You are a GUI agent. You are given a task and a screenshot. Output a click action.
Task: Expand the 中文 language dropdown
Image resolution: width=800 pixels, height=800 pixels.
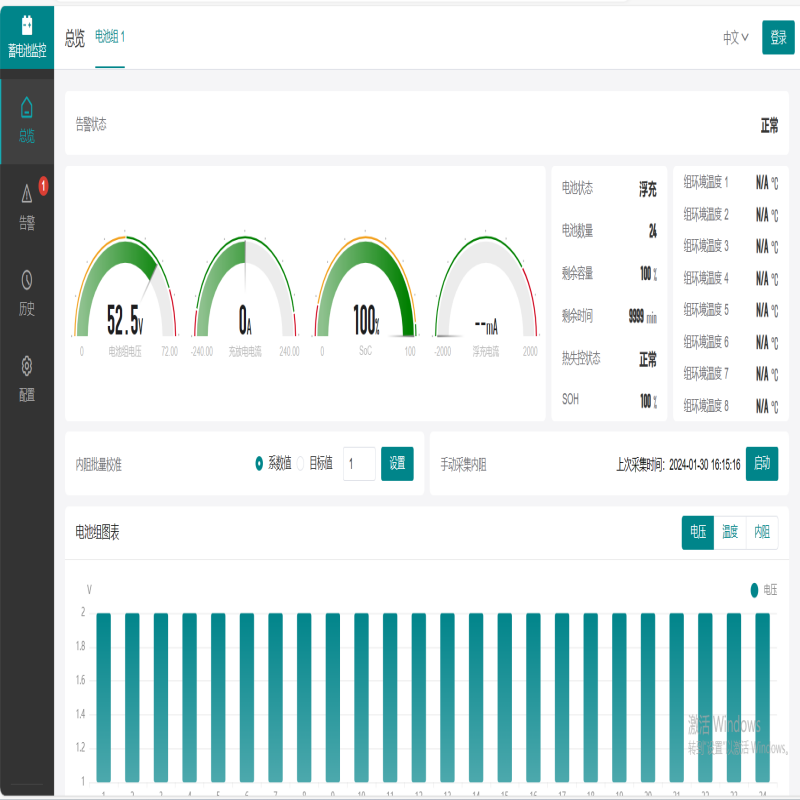(x=736, y=38)
